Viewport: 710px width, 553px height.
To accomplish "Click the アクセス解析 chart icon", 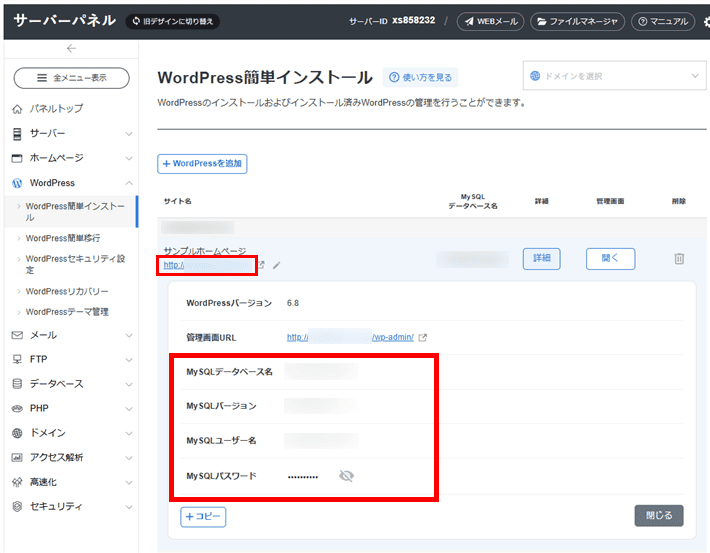I will click(x=17, y=457).
